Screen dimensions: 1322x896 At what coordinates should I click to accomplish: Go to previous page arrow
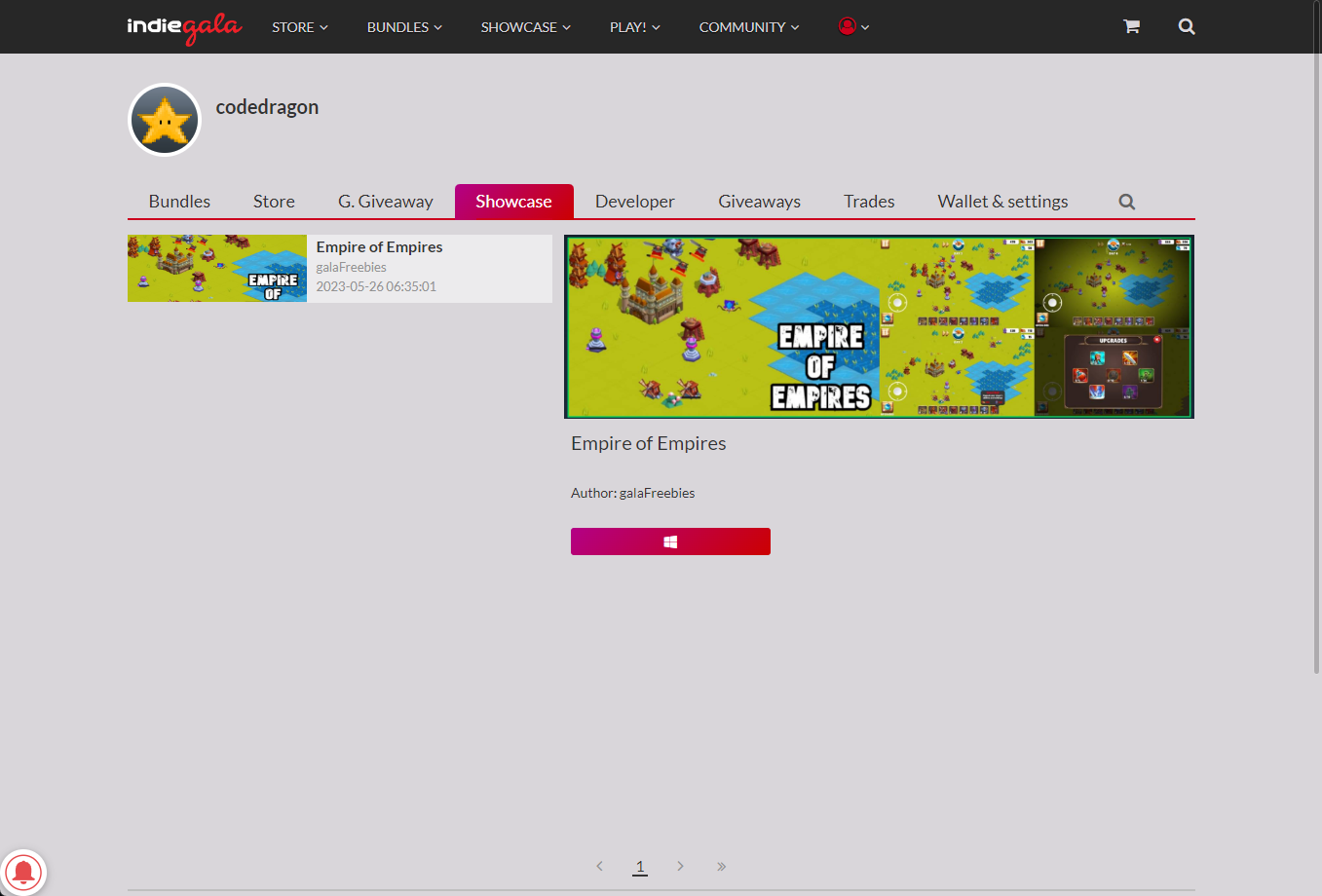[599, 866]
